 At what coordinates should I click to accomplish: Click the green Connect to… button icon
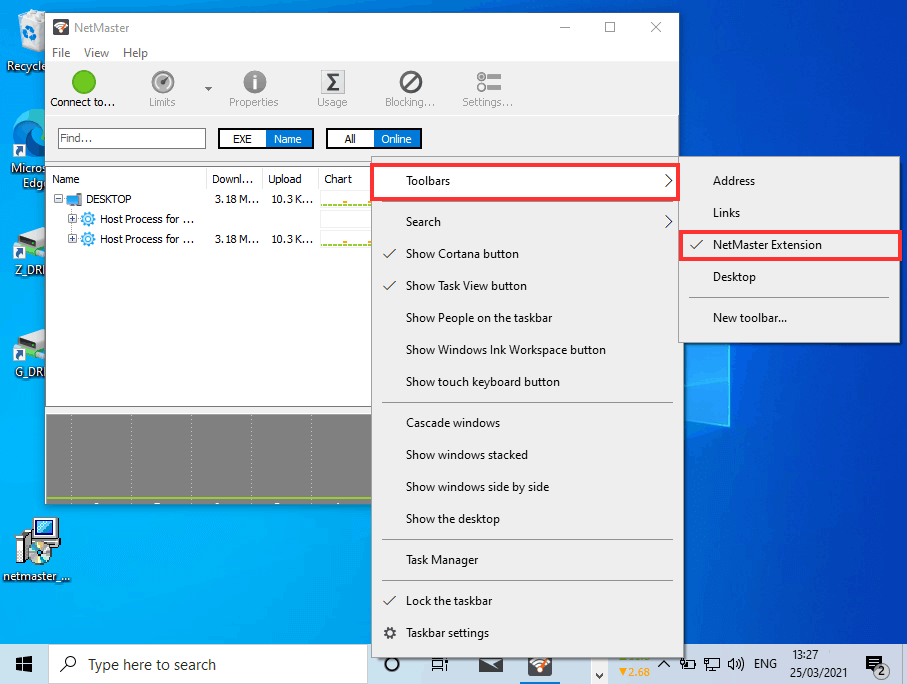coord(83,82)
